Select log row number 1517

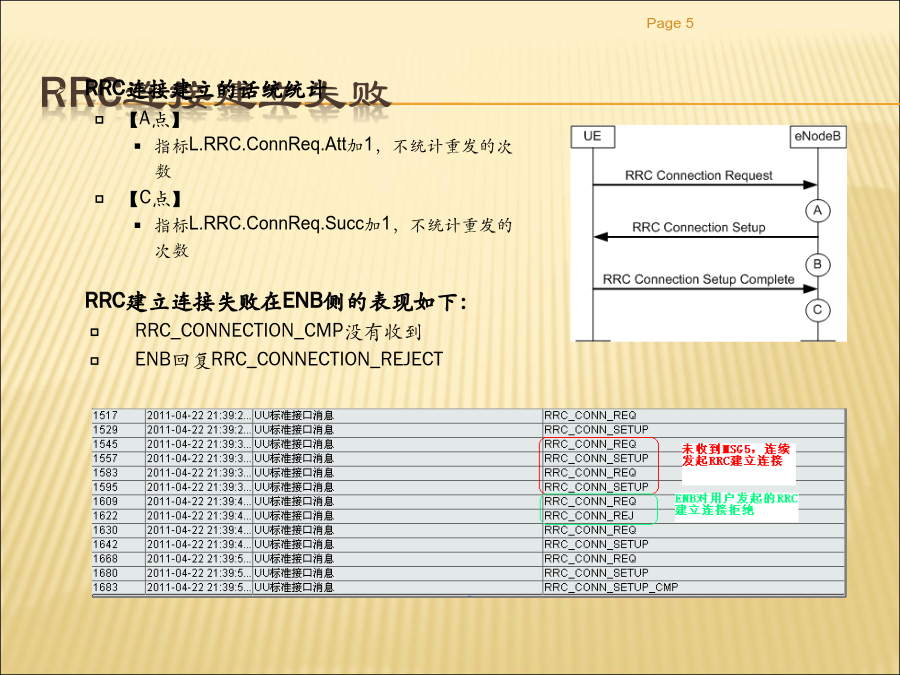coord(105,415)
